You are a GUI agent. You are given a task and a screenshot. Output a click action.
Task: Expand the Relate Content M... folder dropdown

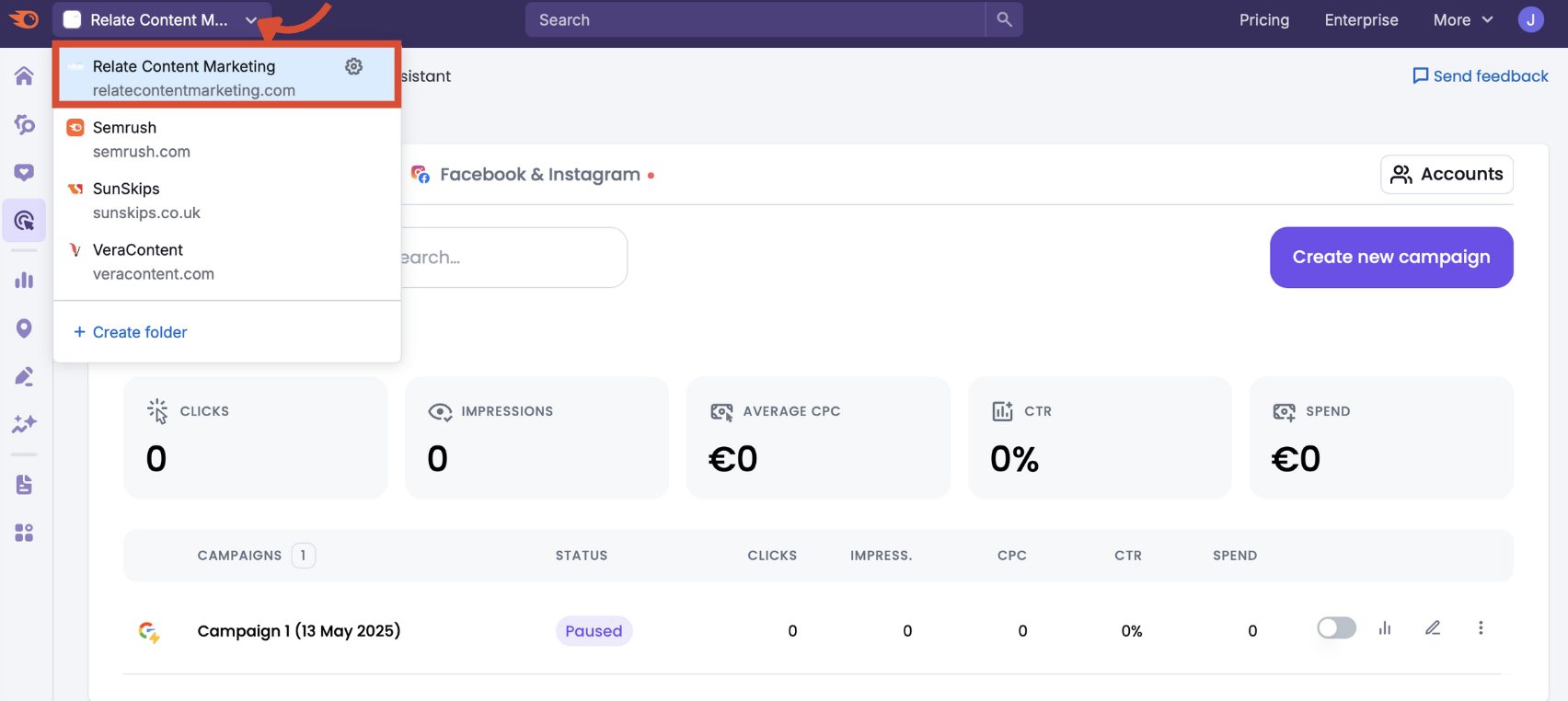pos(162,19)
